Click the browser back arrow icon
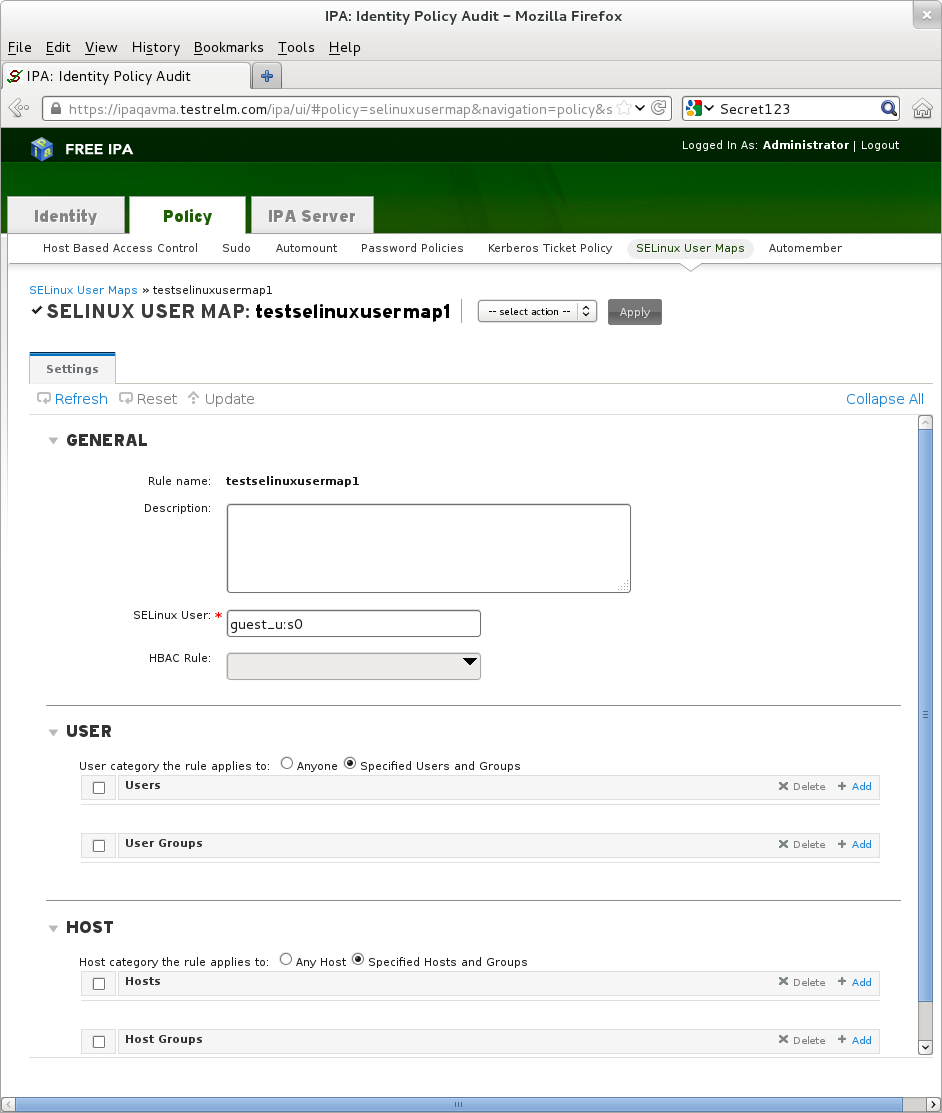The image size is (942, 1113). [18, 109]
